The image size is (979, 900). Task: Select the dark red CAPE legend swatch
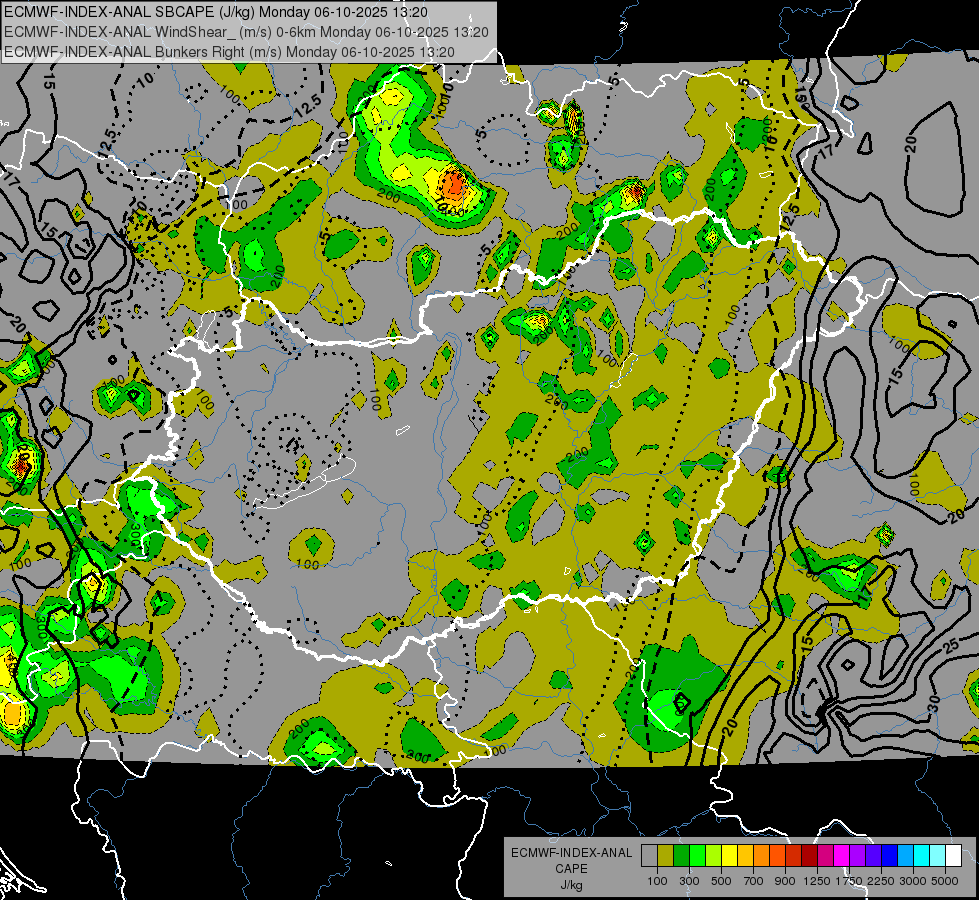pos(810,855)
